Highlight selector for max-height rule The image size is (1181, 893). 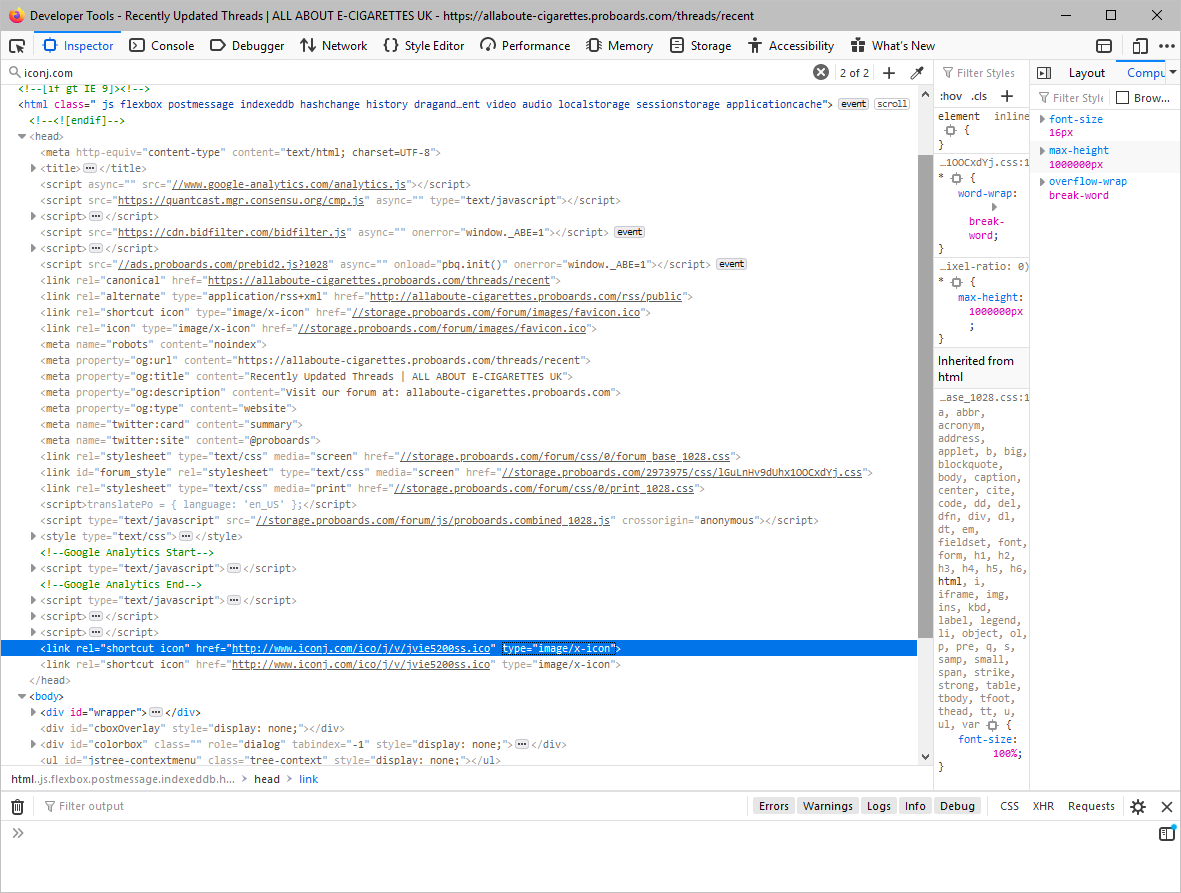click(x=957, y=282)
